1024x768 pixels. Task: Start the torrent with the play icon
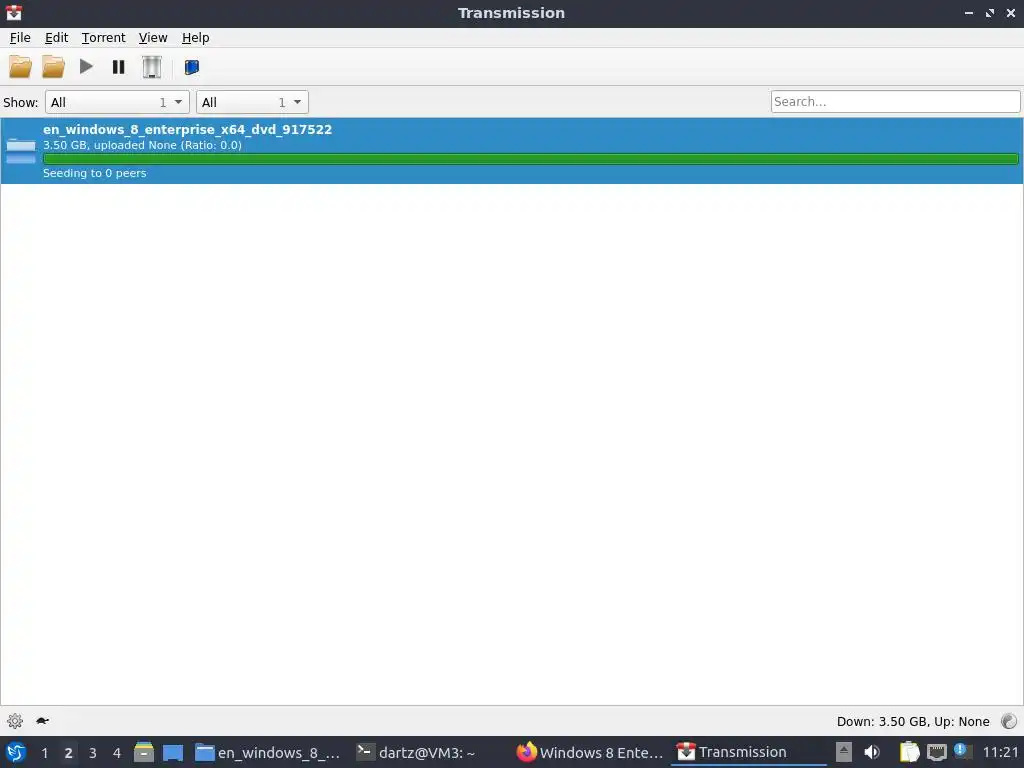click(86, 67)
